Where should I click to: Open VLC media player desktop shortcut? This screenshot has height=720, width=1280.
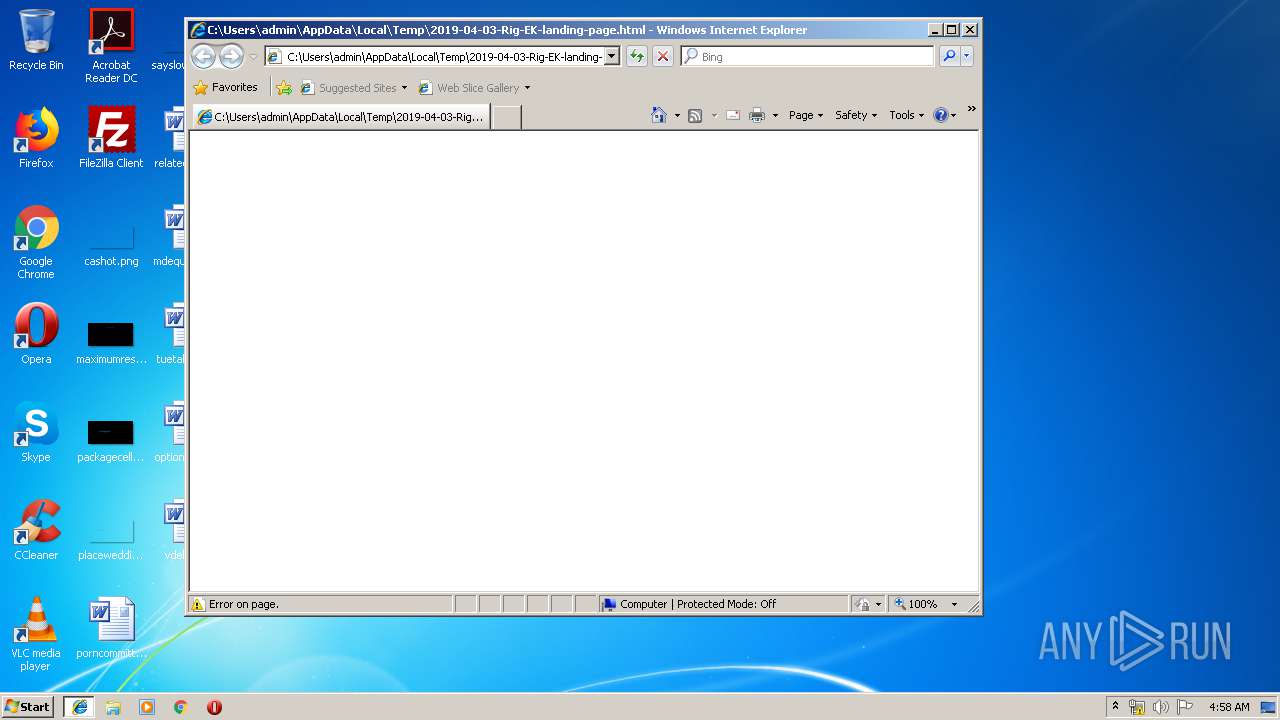click(36, 634)
